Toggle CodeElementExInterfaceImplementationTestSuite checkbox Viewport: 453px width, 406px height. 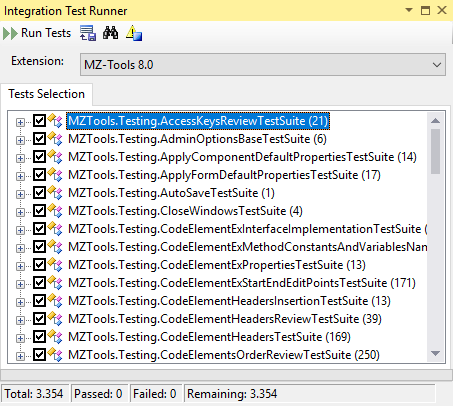39,229
